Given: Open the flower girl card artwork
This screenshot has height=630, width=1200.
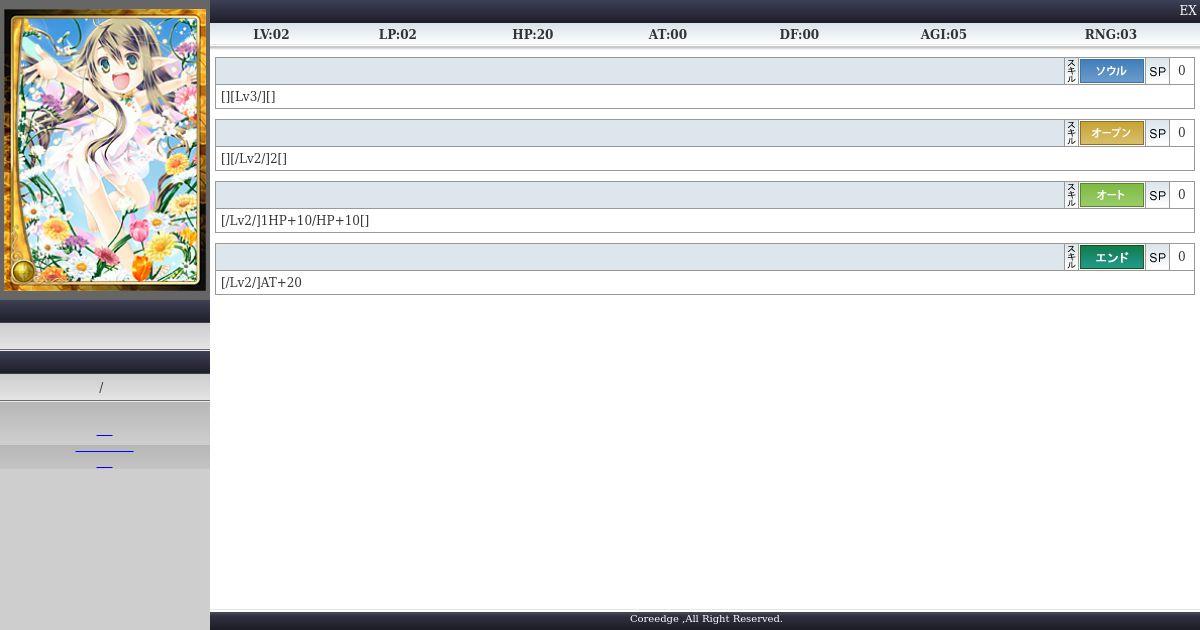Looking at the screenshot, I should pyautogui.click(x=105, y=150).
